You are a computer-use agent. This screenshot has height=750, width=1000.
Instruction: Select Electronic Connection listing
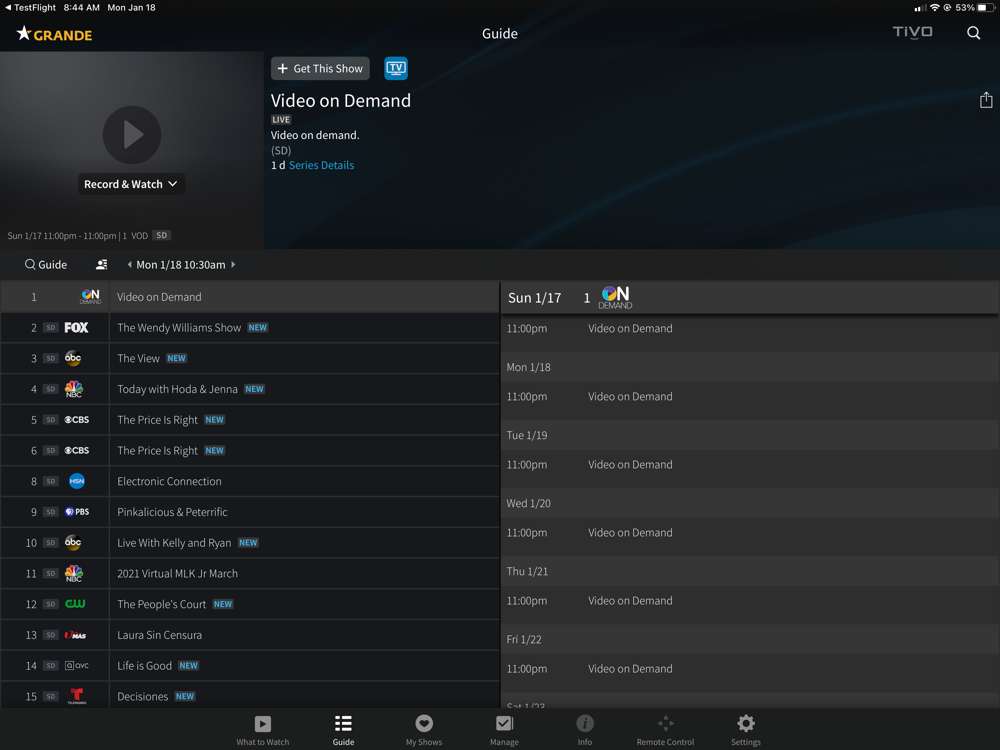click(x=304, y=481)
